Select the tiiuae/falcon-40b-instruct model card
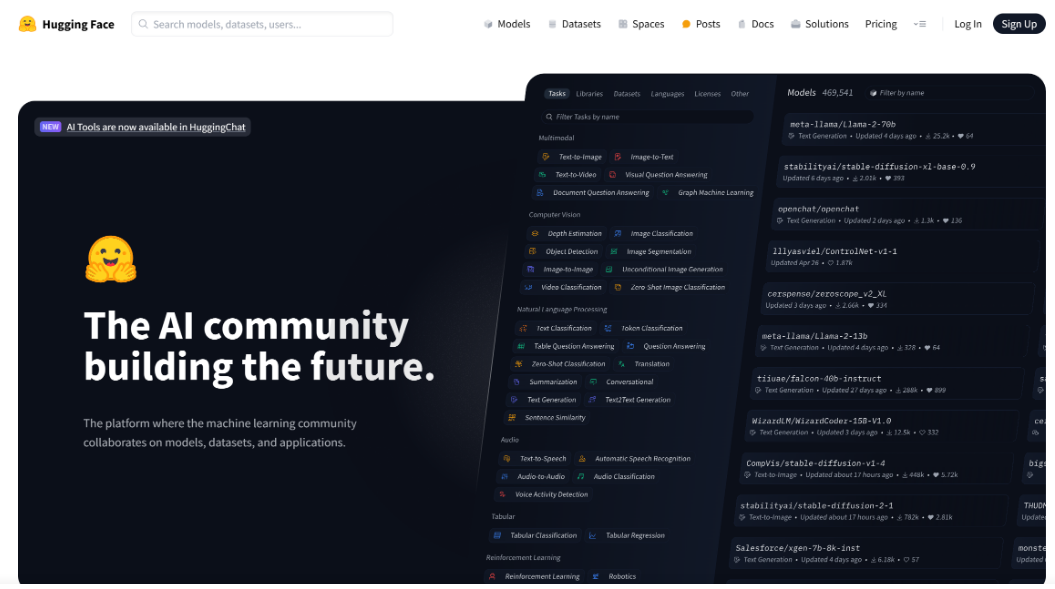Image resolution: width=1055 pixels, height=589 pixels. coord(888,384)
